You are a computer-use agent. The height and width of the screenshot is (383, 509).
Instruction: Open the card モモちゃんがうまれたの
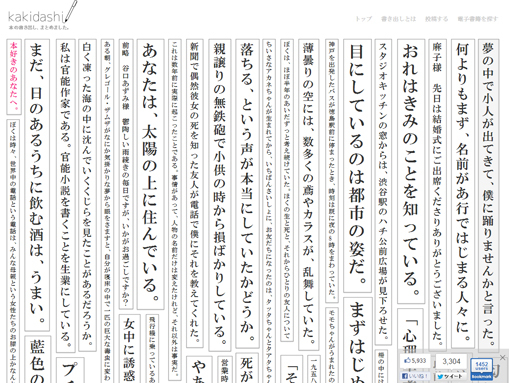click(x=332, y=345)
